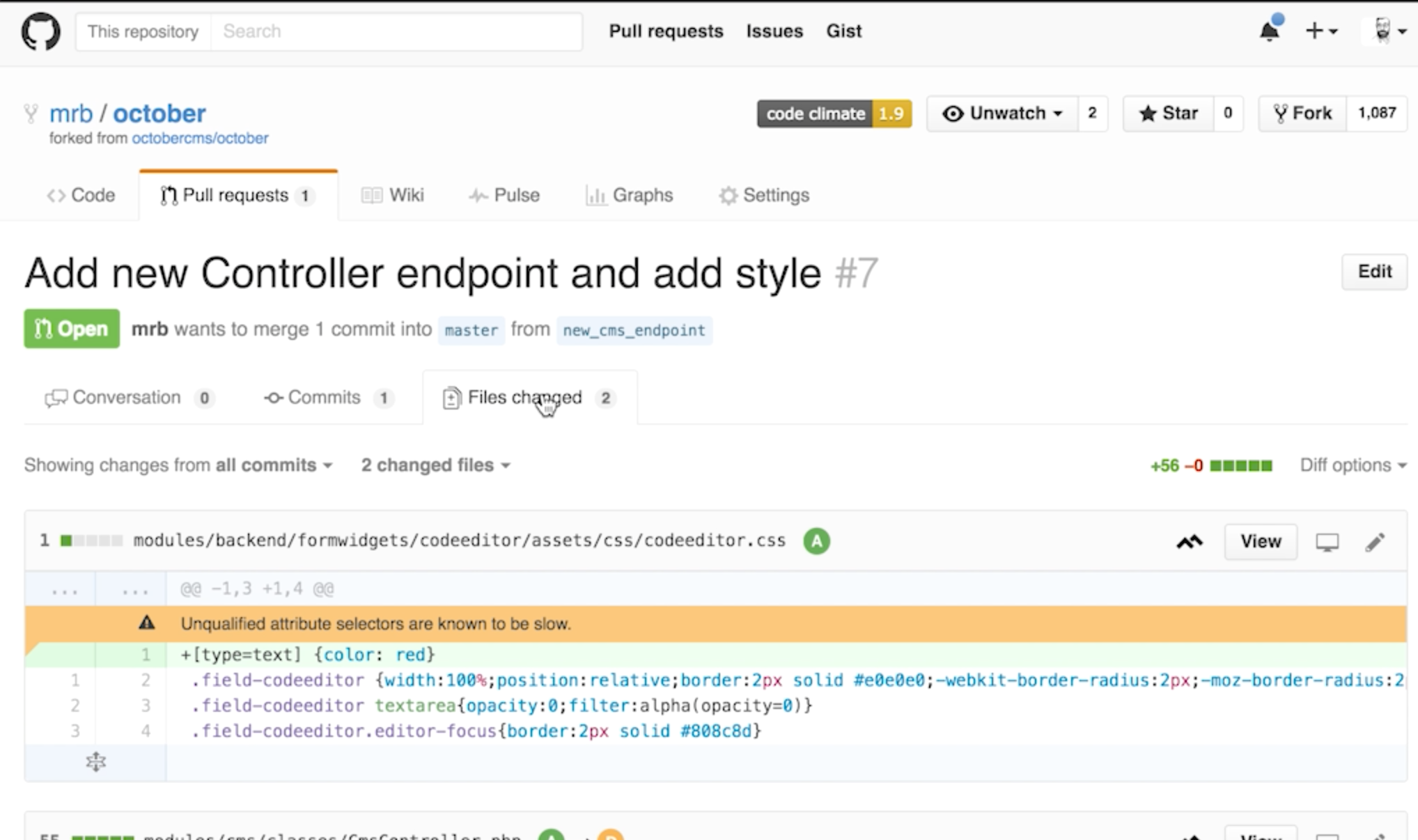Expand the all commits dropdown

coord(274,465)
